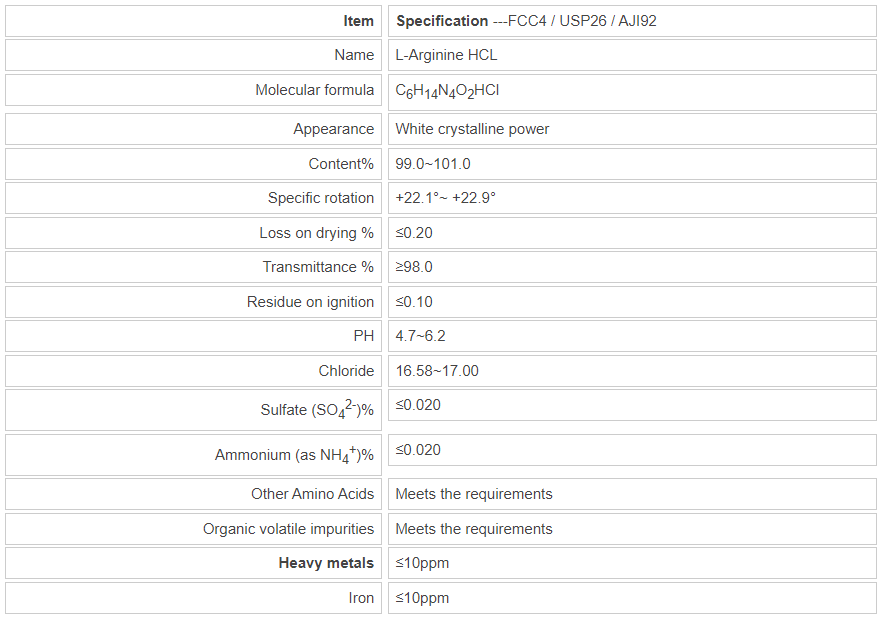
Task: Click the 'Ammonium (as NH4+)%' label
Action: pyautogui.click(x=294, y=455)
